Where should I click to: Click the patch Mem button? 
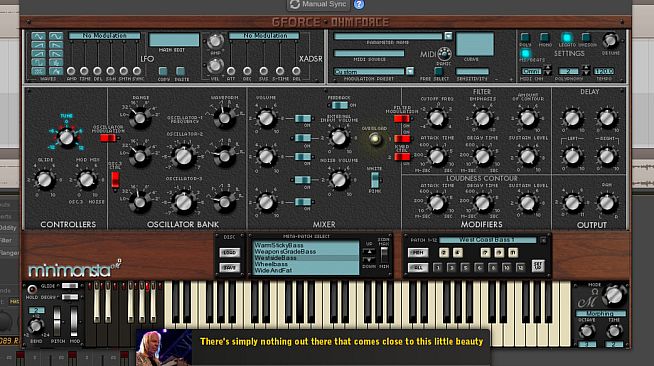[x=418, y=253]
